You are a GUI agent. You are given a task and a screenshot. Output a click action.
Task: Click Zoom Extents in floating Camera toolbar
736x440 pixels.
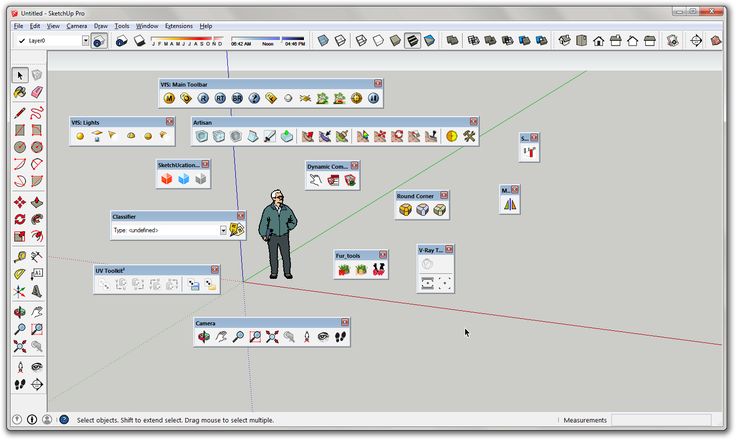click(272, 337)
